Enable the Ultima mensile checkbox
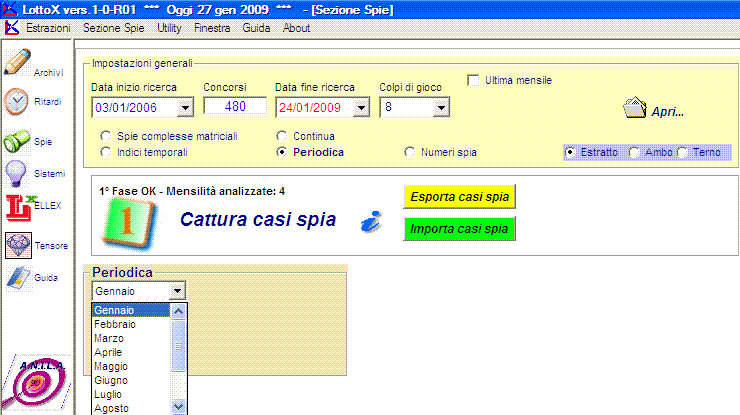The image size is (740, 415). (473, 80)
